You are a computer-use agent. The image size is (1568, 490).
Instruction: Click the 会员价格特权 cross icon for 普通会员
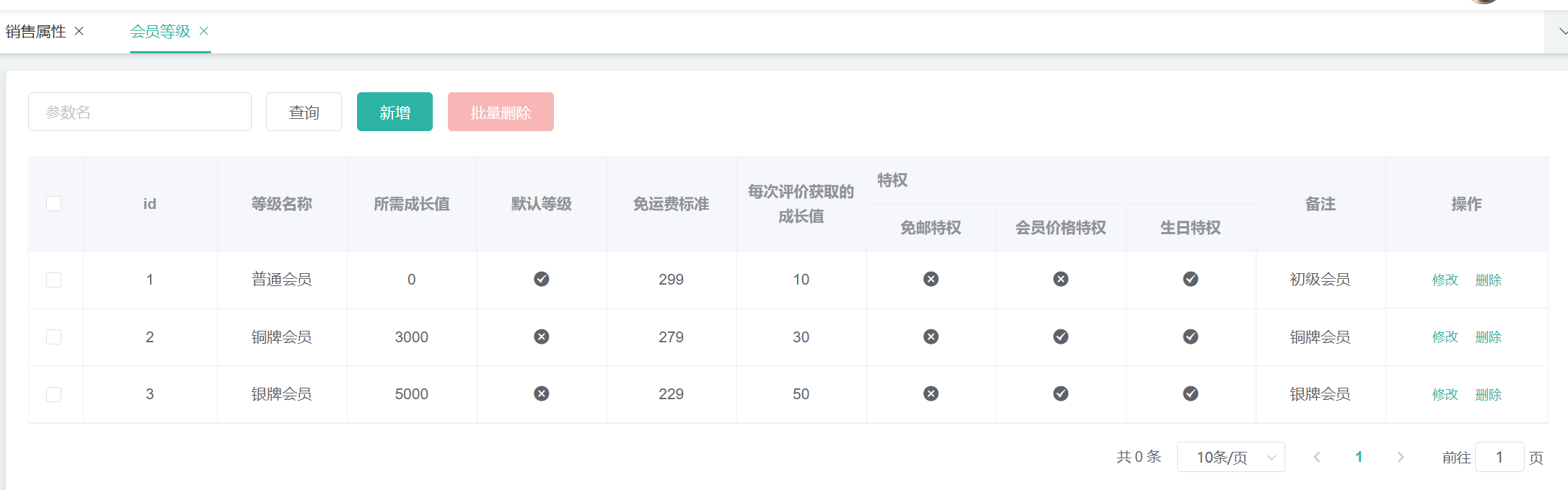1061,279
